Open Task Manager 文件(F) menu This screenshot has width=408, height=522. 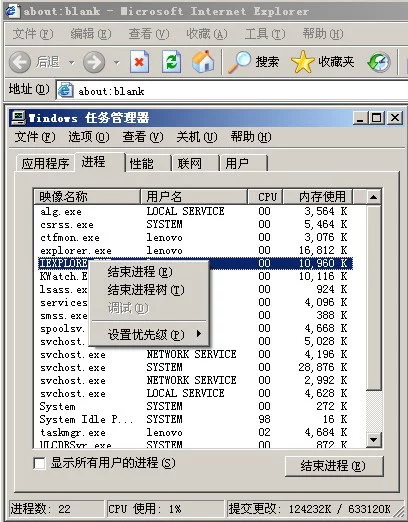point(35,137)
